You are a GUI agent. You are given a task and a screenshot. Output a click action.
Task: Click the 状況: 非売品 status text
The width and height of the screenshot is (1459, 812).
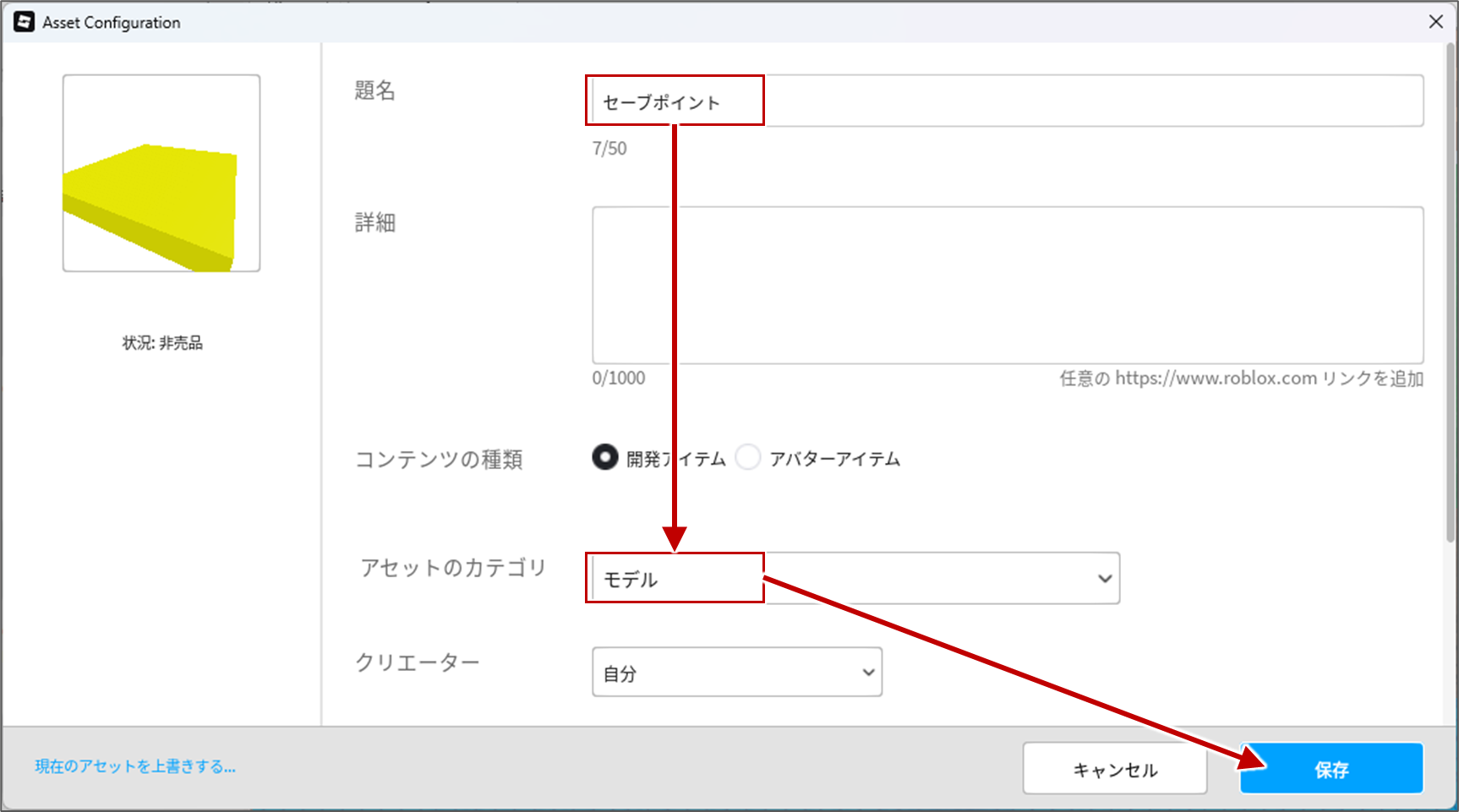point(162,343)
